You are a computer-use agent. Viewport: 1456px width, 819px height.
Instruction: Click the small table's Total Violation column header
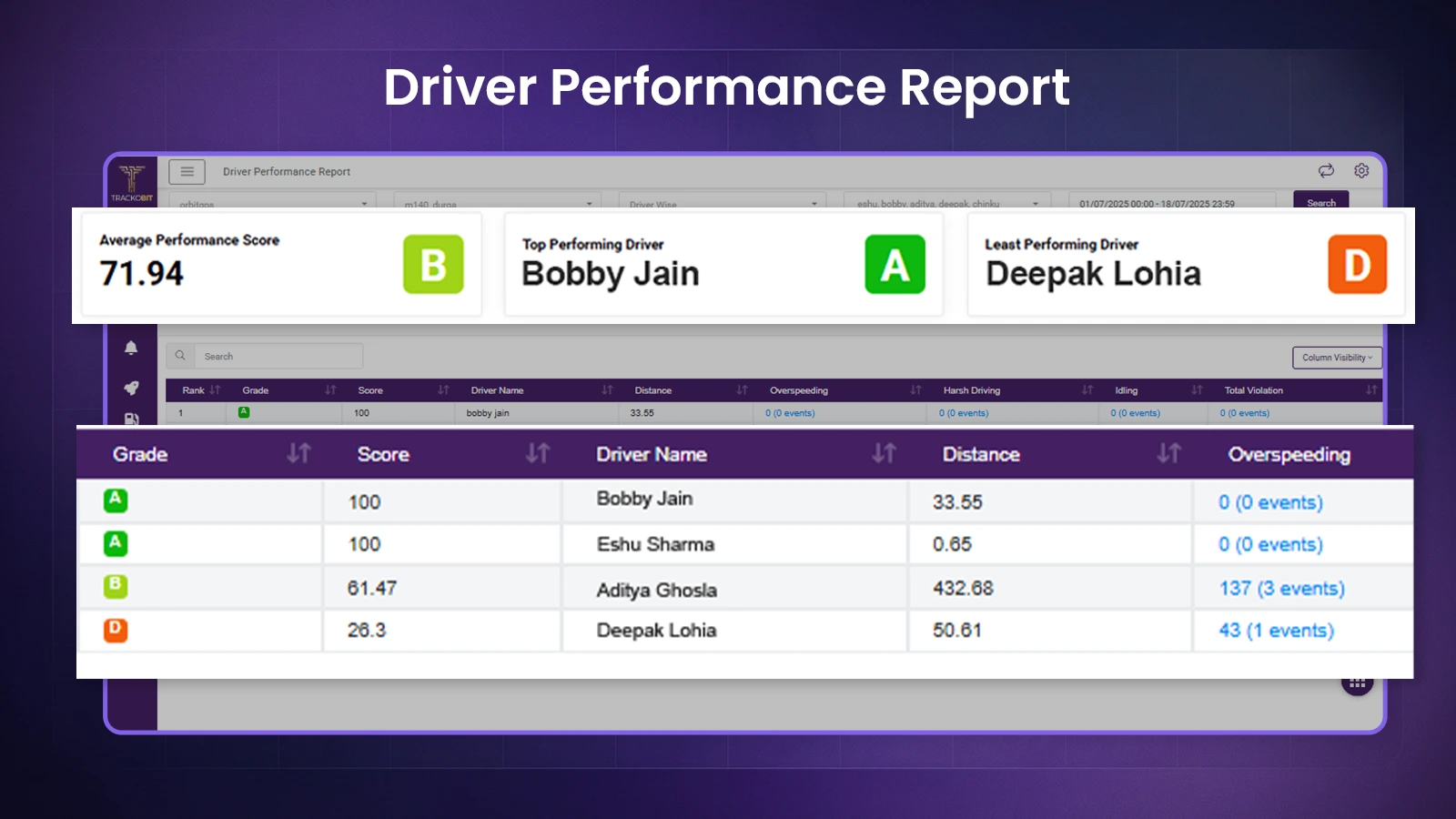(1254, 390)
